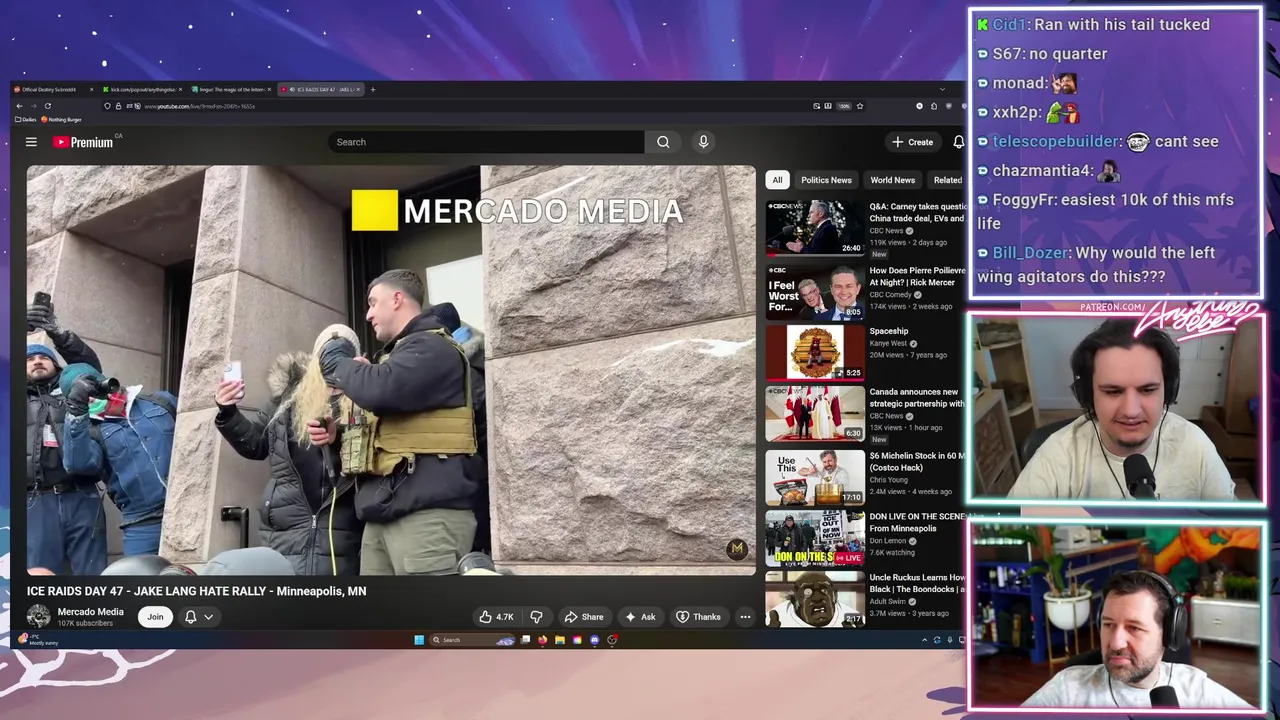Switch to Official Destiny Subreddit tab
Screen dimensions: 1280x720
click(52, 89)
